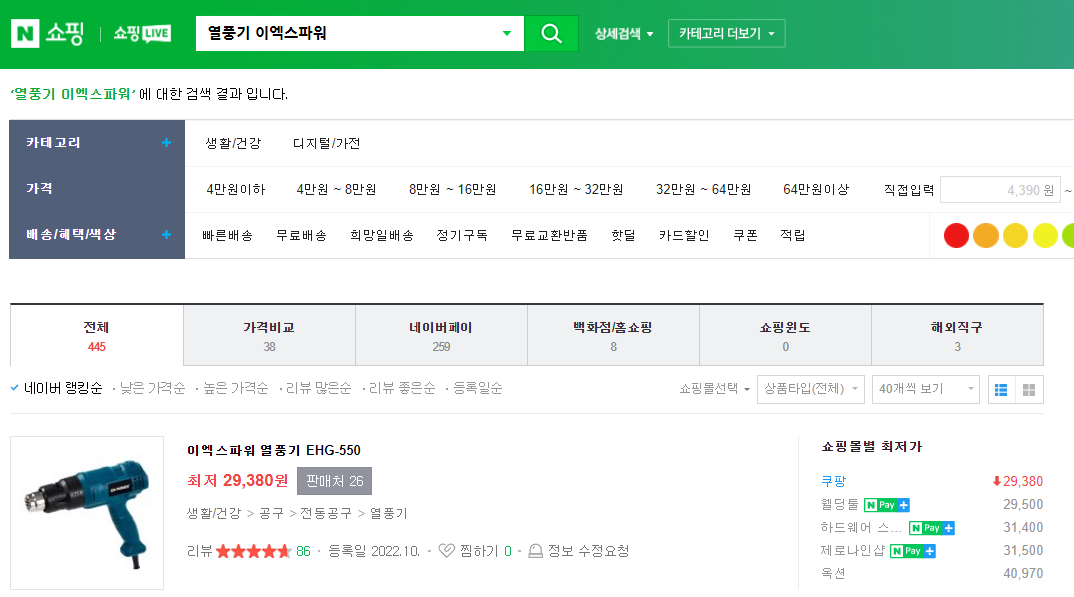Expand the 카테고리 filter plus icon
Viewport: 1074px width, 597px height.
click(166, 142)
